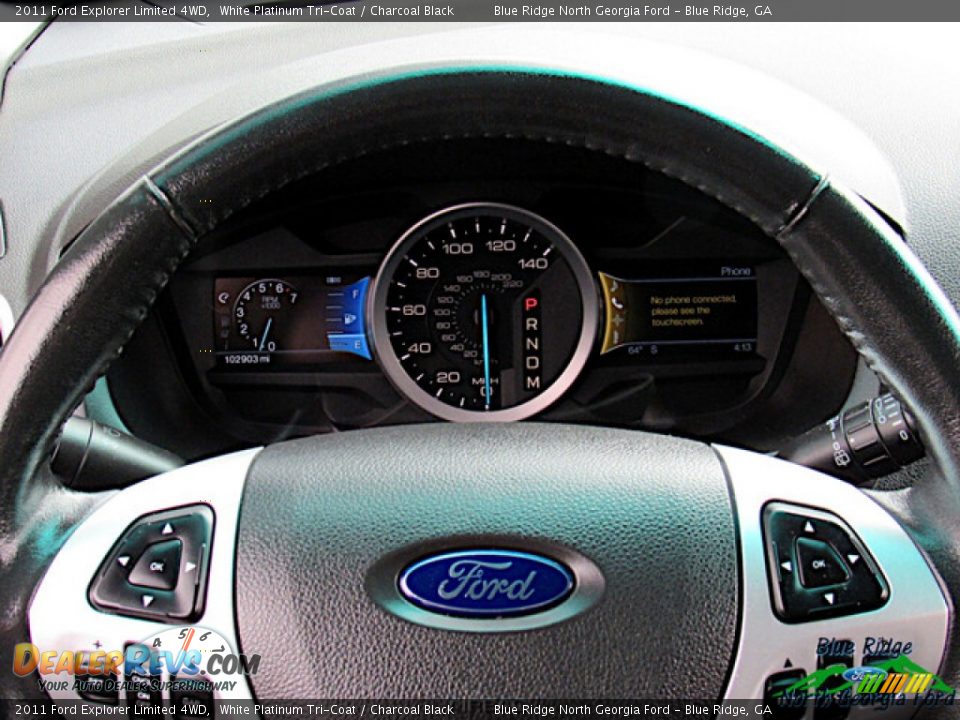Click the down arrow on the right steering pad
Image resolution: width=960 pixels, height=720 pixels.
(x=828, y=598)
